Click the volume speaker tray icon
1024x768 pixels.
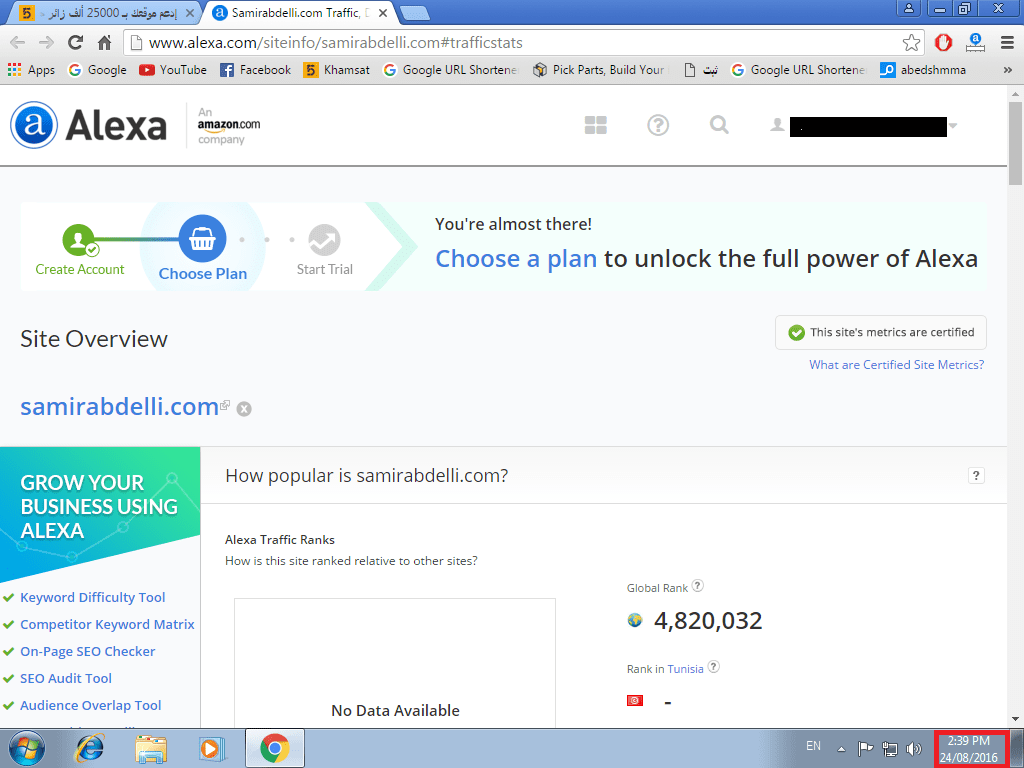914,748
